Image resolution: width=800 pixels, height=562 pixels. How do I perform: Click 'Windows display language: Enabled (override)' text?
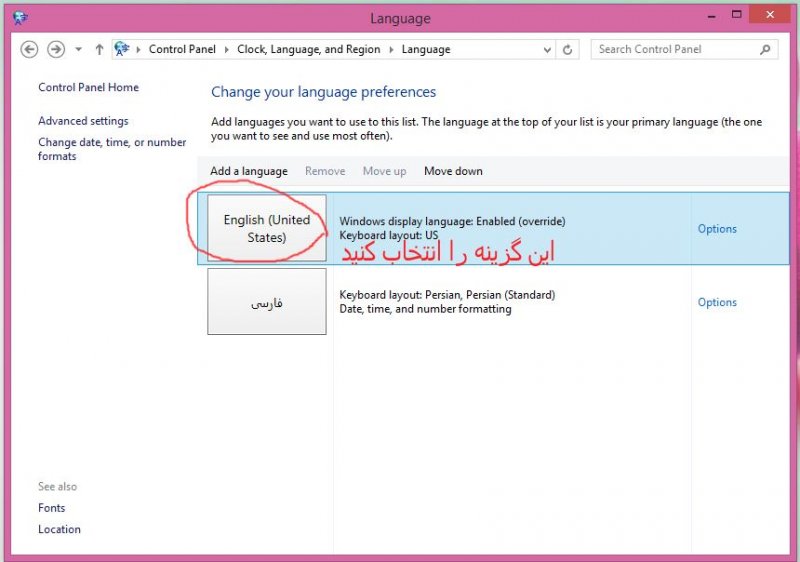[453, 221]
